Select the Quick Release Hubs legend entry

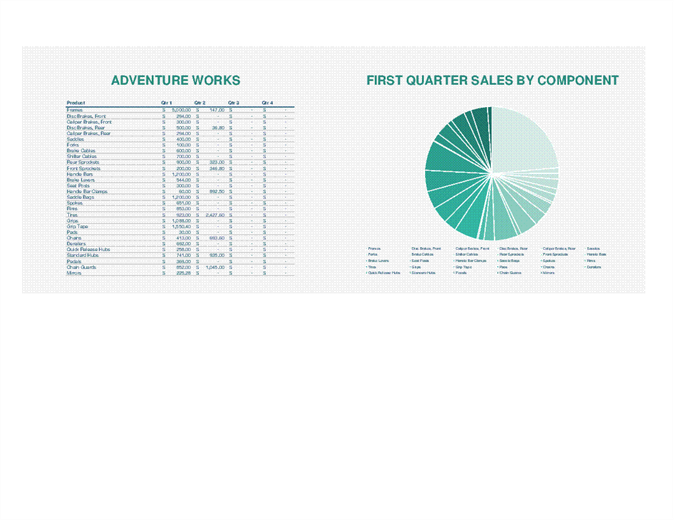coord(384,272)
